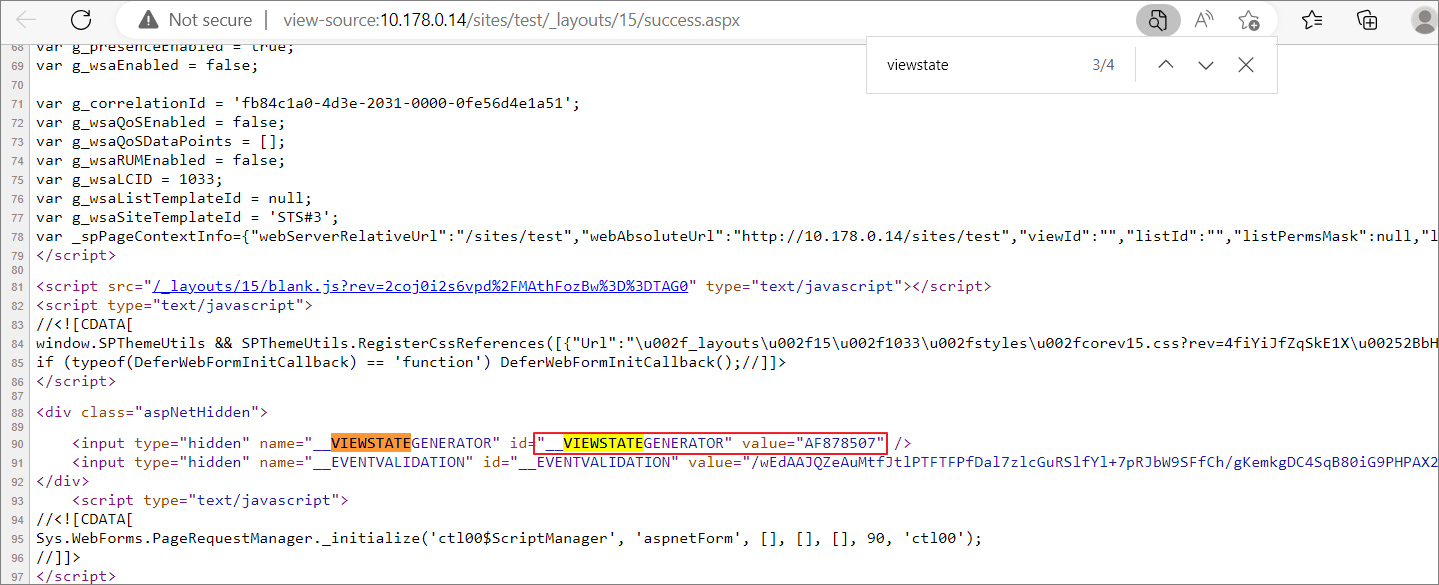This screenshot has height=585, width=1439.
Task: Click the Not secure warning icon
Action: pyautogui.click(x=148, y=20)
